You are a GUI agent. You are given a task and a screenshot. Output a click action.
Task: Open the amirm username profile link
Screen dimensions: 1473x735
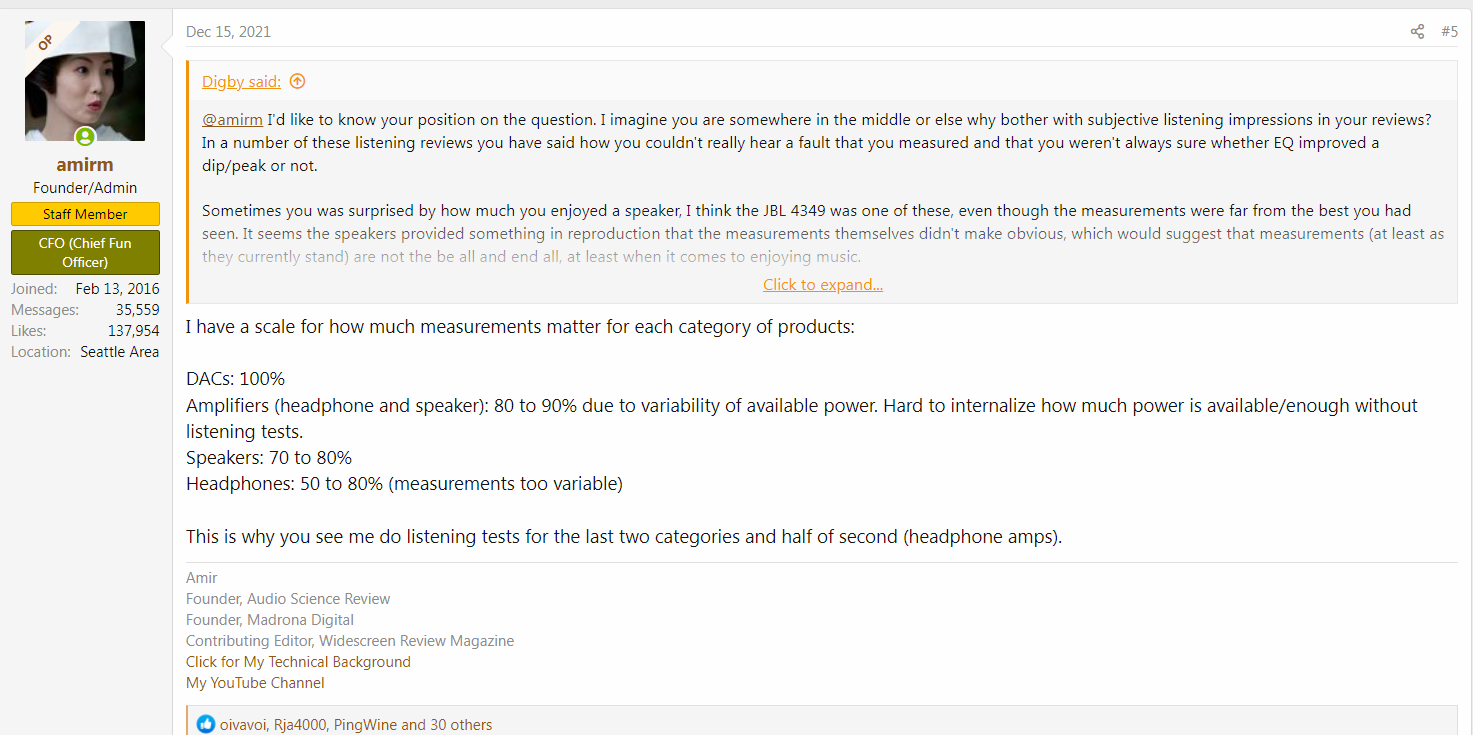pyautogui.click(x=85, y=165)
